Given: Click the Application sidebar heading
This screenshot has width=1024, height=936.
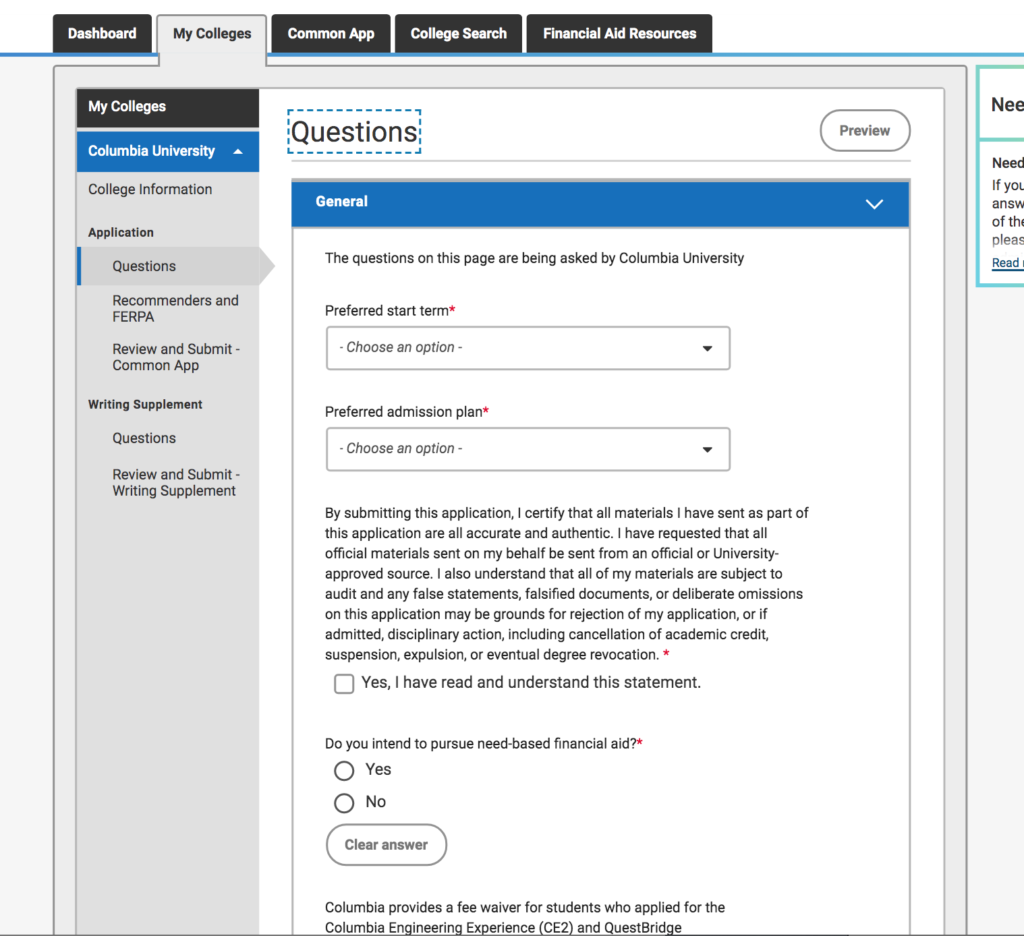Looking at the screenshot, I should tap(121, 233).
